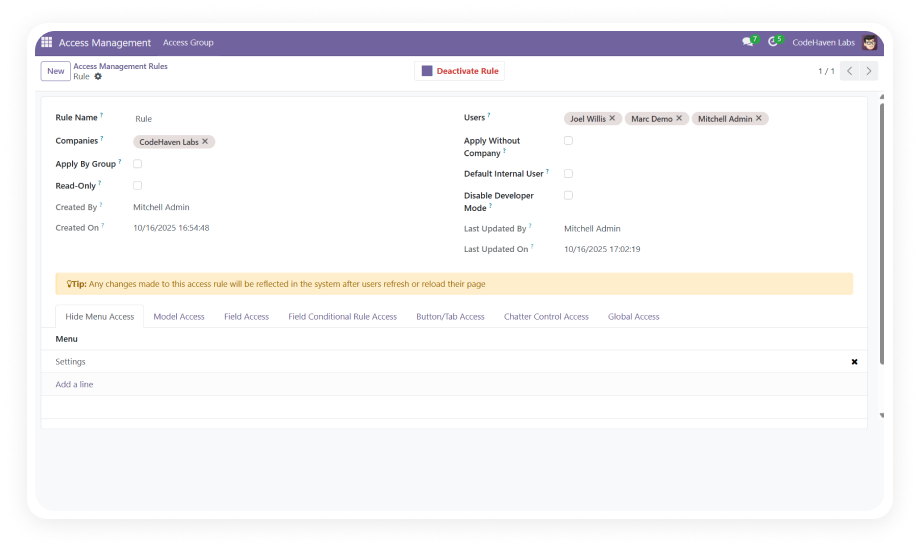
Task: Click the purple stop icon on Deactivate Rule
Action: (427, 71)
